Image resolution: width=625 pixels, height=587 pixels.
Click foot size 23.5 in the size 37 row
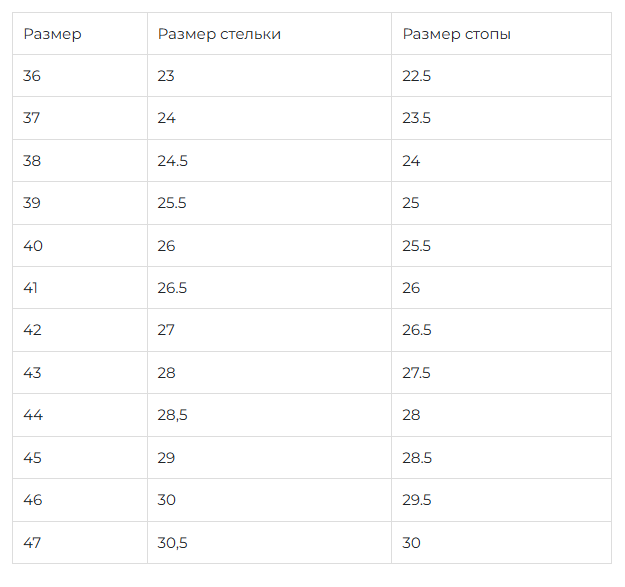(x=417, y=118)
